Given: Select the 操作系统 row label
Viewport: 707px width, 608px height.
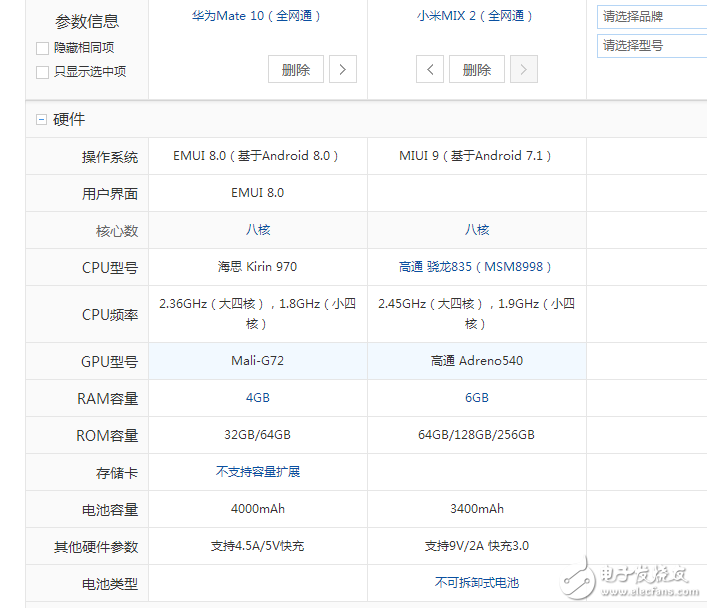Looking at the screenshot, I should [110, 157].
